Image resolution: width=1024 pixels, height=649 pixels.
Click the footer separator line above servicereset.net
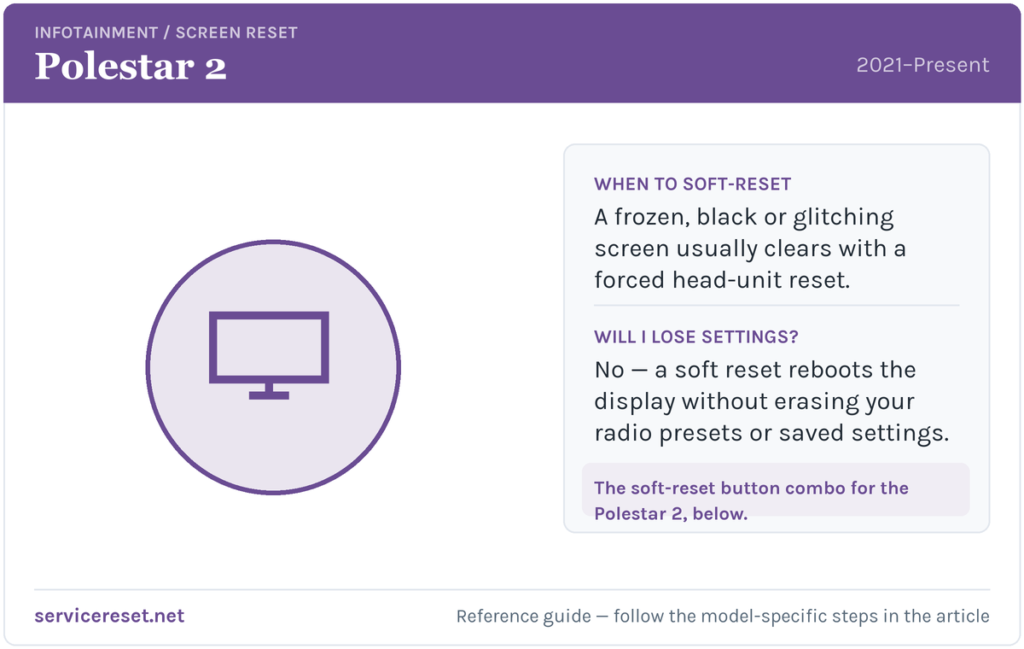(512, 590)
